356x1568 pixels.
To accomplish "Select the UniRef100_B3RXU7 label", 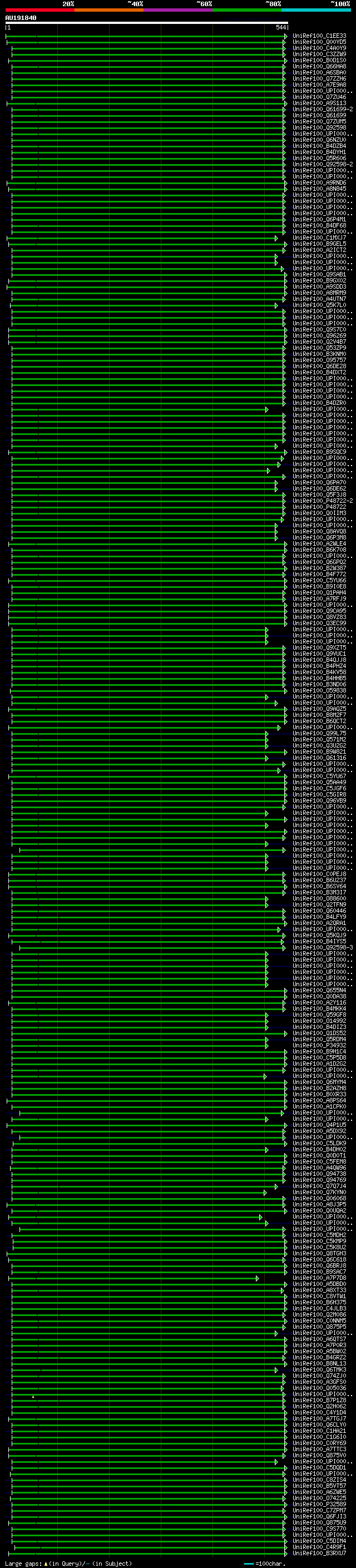I will click(319, 1554).
